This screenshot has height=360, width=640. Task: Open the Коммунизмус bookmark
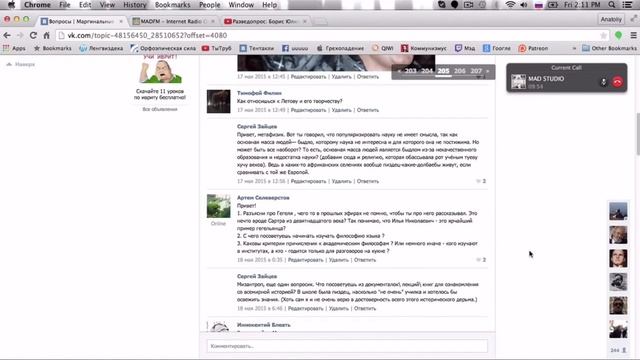424,48
